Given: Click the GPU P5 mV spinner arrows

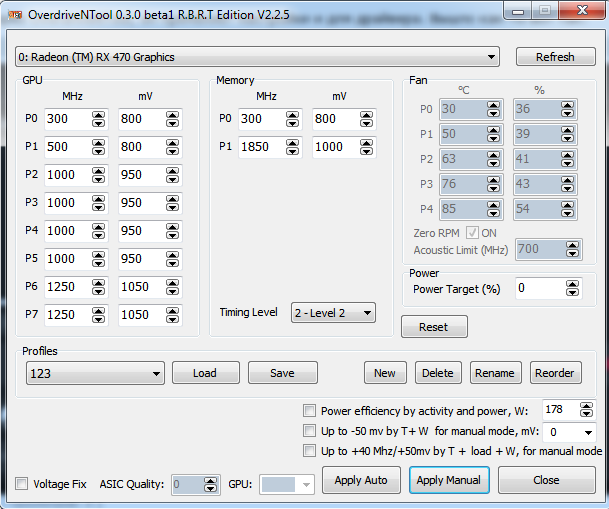Looking at the screenshot, I should coord(172,259).
